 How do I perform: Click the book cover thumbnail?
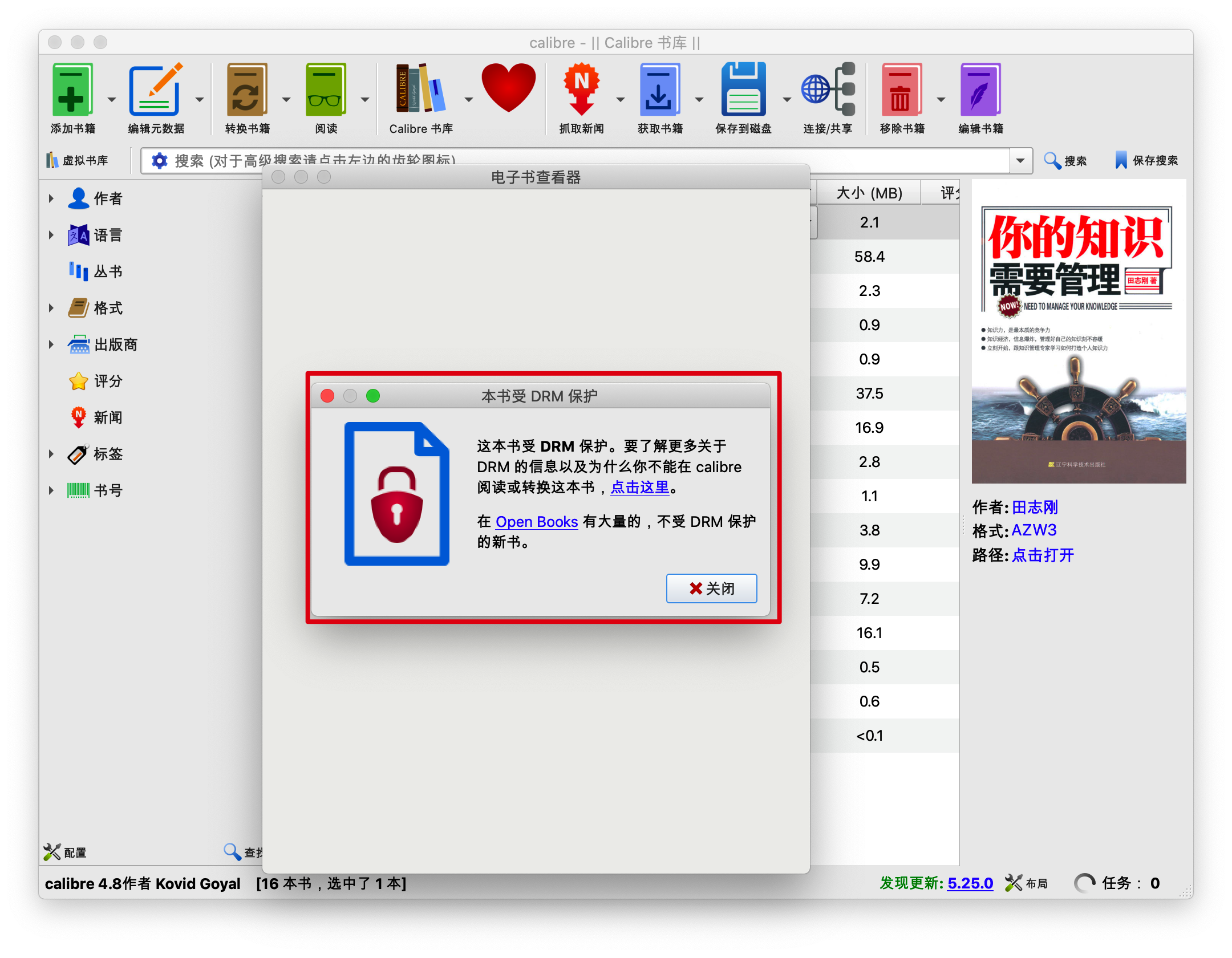coord(1078,331)
